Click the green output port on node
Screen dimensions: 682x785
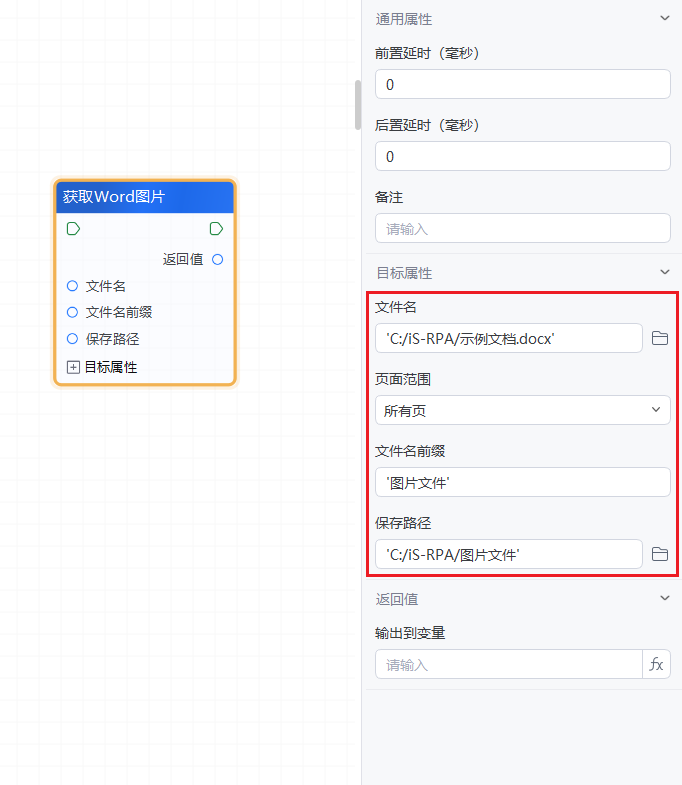click(x=216, y=229)
